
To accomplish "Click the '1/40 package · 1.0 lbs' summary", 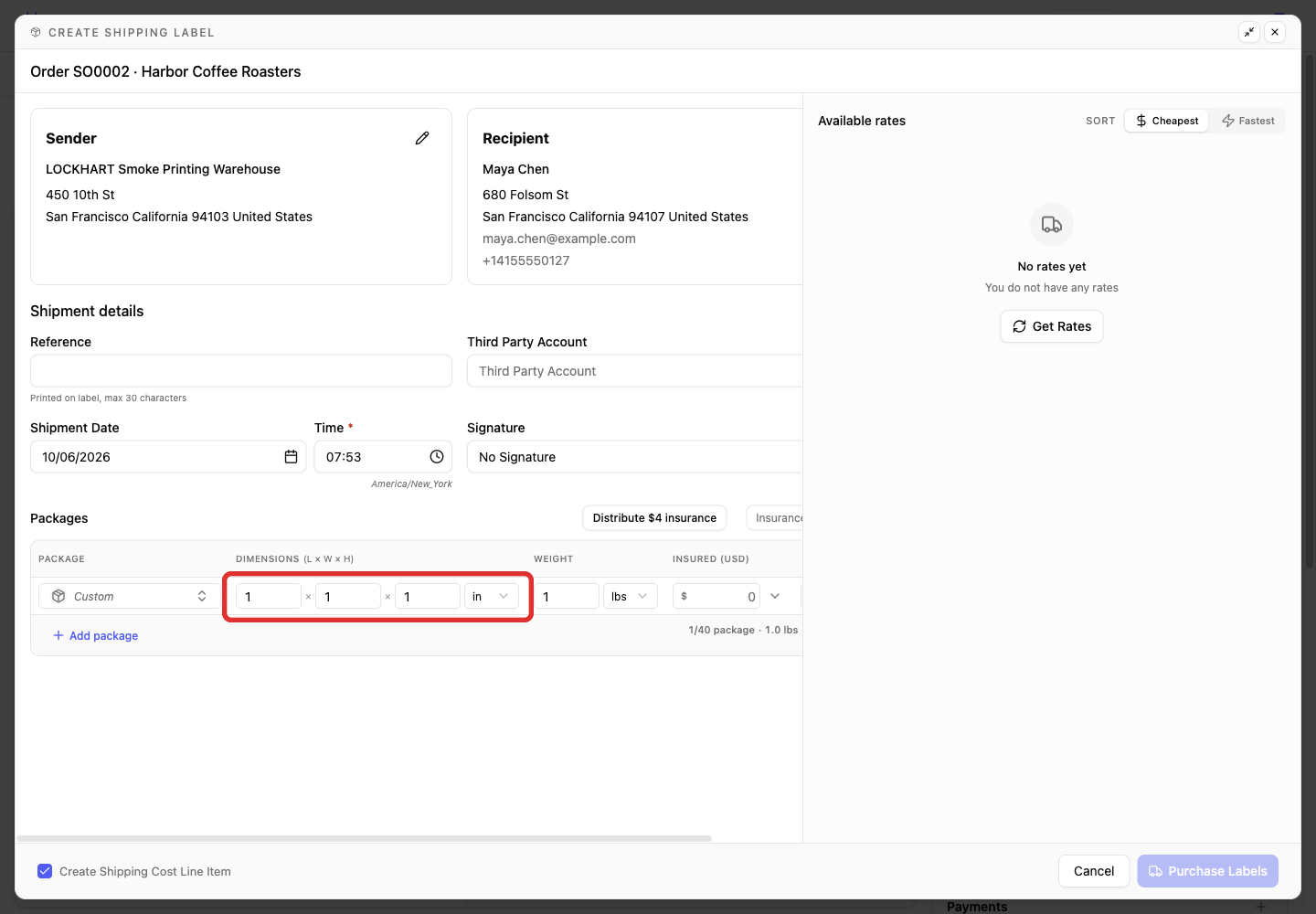I will pyautogui.click(x=743, y=630).
